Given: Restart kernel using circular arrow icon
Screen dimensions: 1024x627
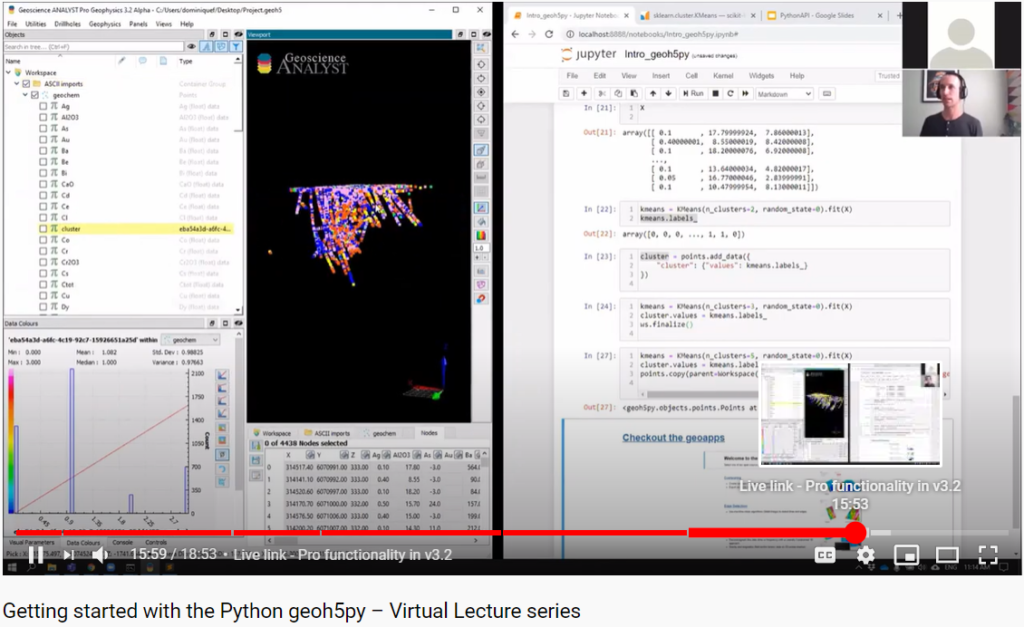Looking at the screenshot, I should tap(731, 93).
